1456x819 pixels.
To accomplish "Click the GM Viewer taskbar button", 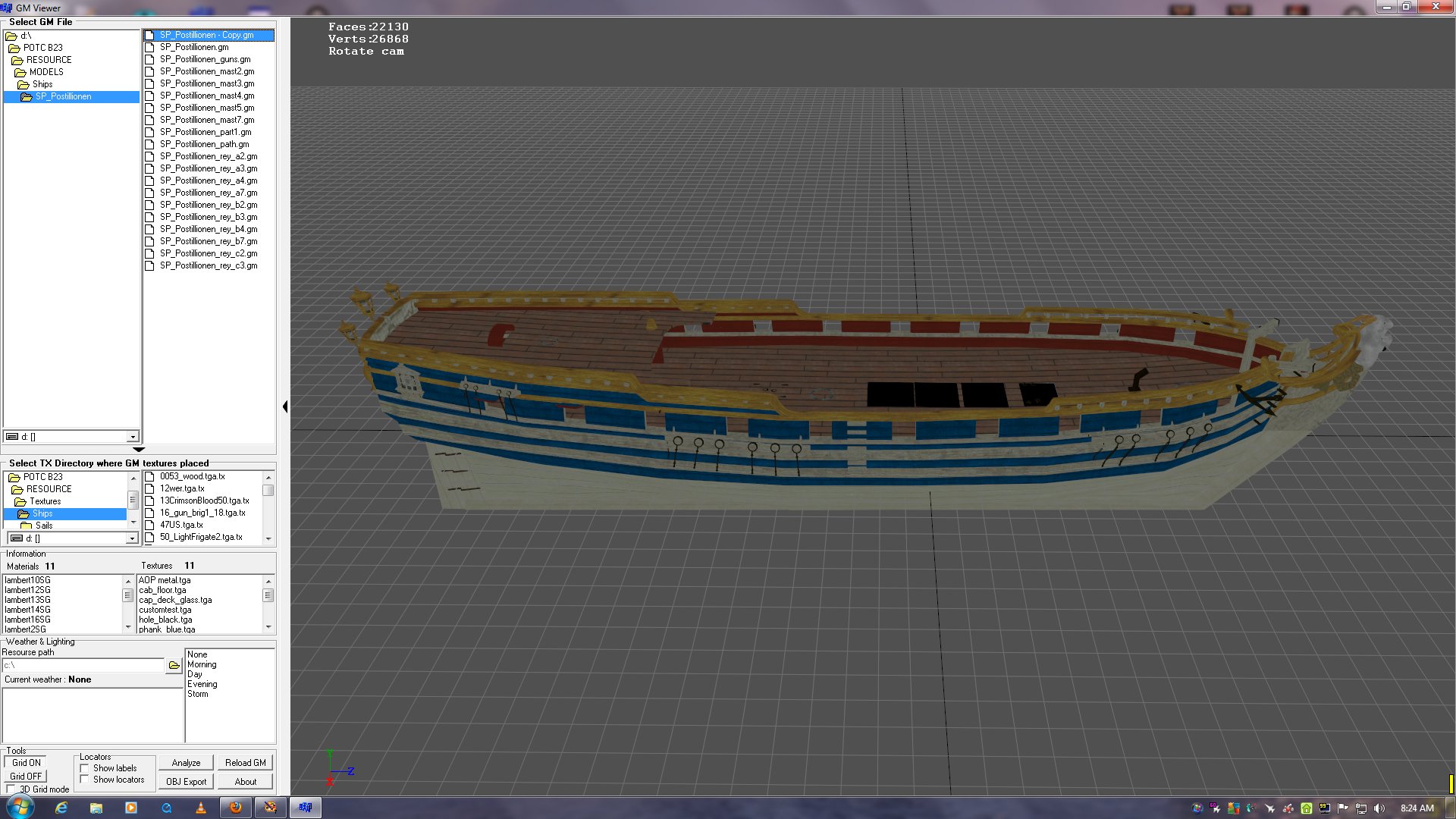I will (306, 808).
